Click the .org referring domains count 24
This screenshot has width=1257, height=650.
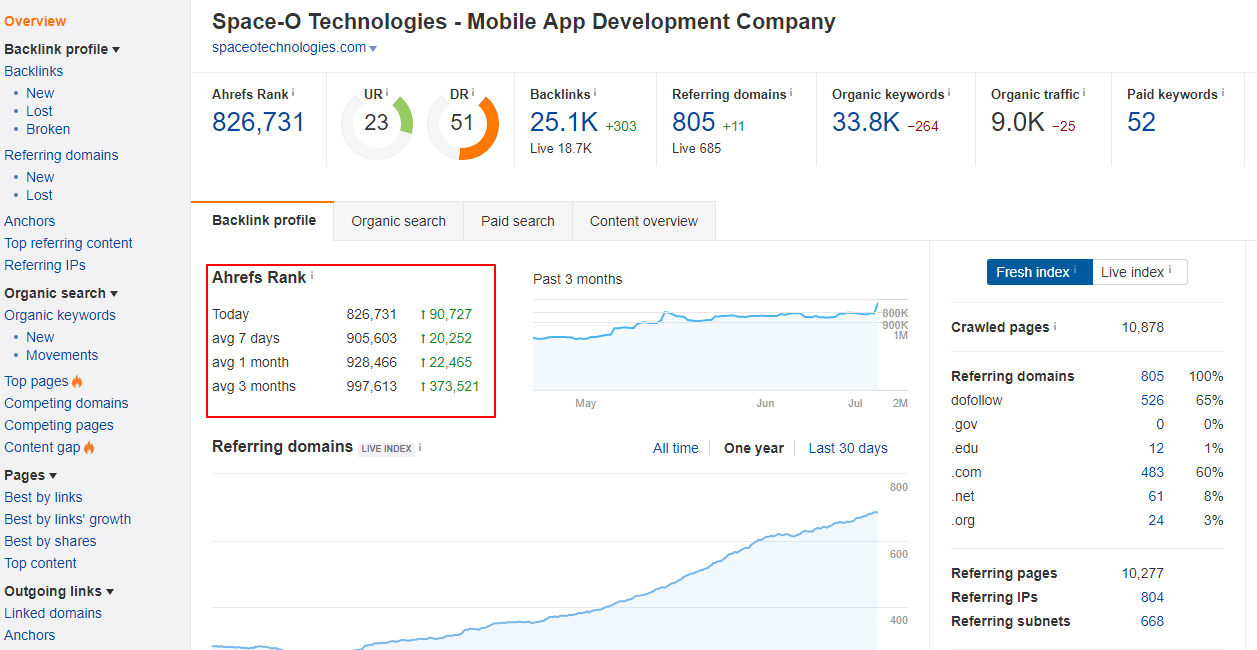point(1156,520)
